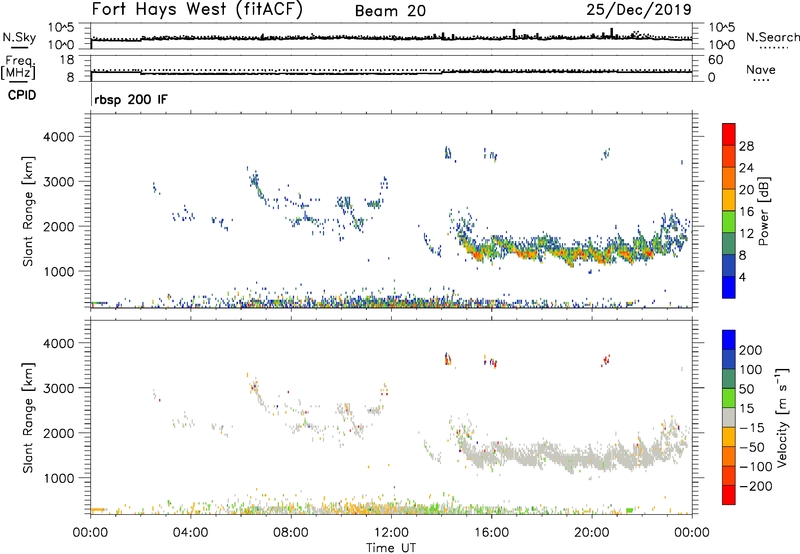The image size is (800, 554).
Task: Select the "20:00" time tick label
Action: [591, 533]
